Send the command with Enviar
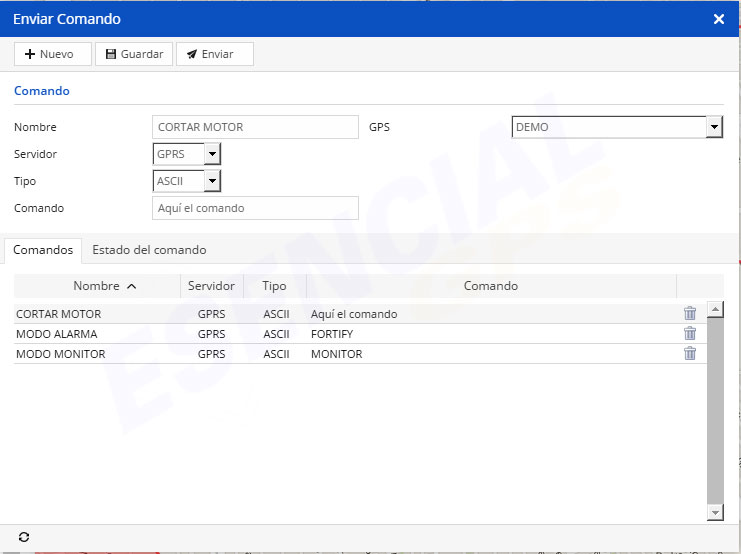The width and height of the screenshot is (741, 554). 215,54
